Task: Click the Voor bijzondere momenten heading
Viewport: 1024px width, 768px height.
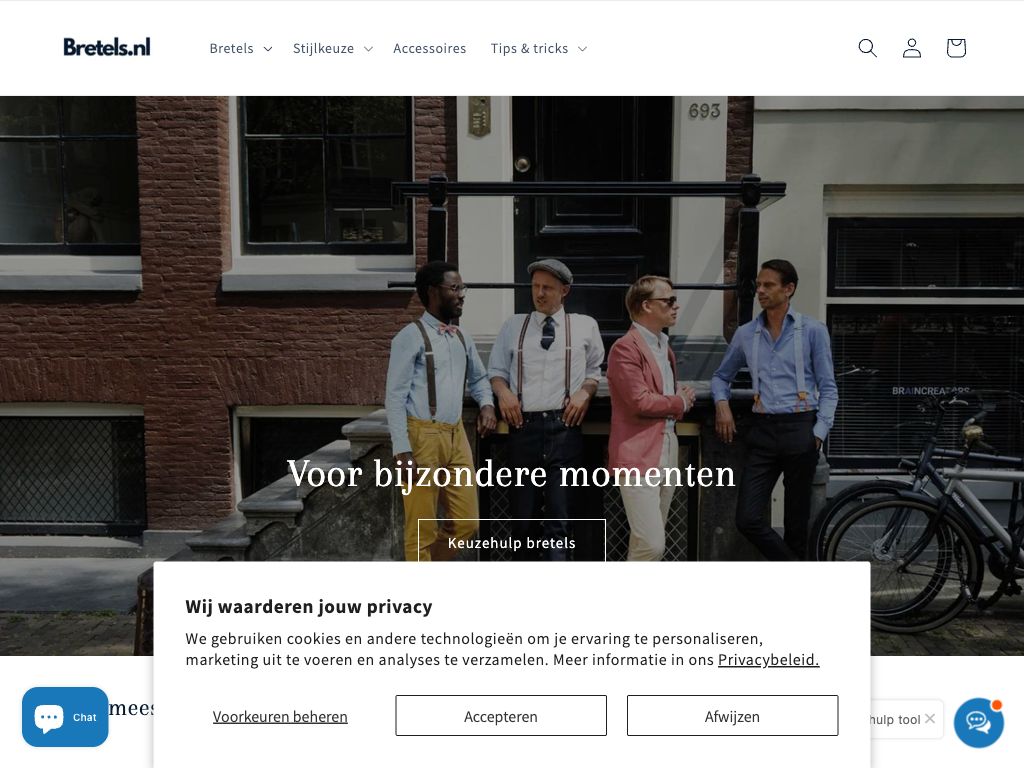Action: point(511,474)
